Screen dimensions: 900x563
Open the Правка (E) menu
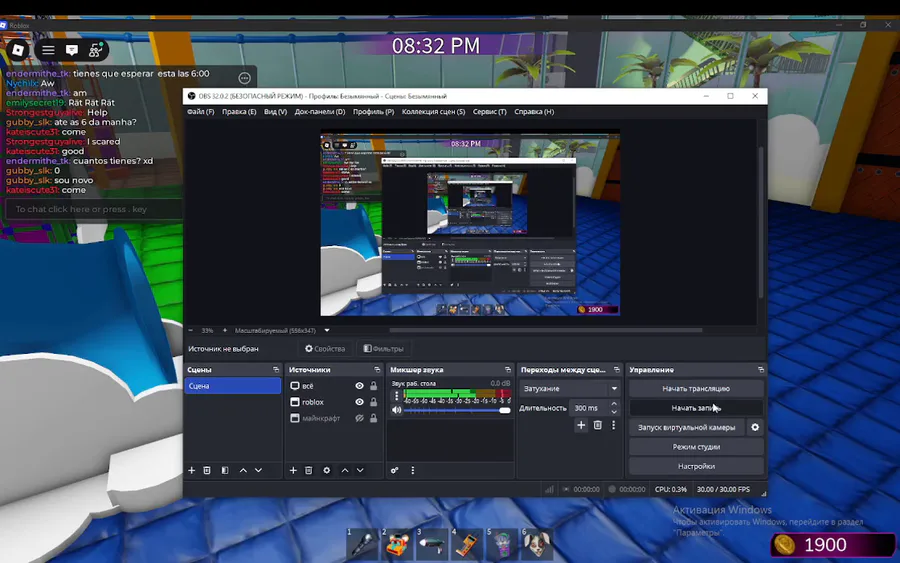point(239,112)
